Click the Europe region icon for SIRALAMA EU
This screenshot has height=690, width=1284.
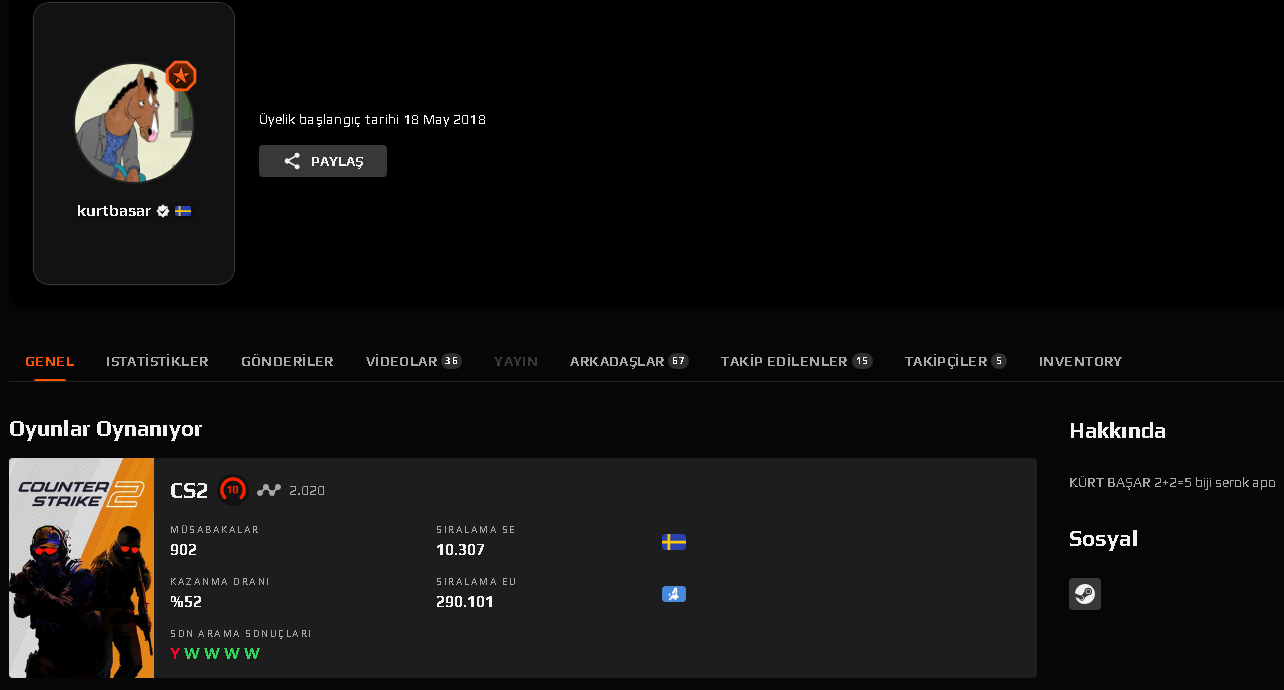674,594
